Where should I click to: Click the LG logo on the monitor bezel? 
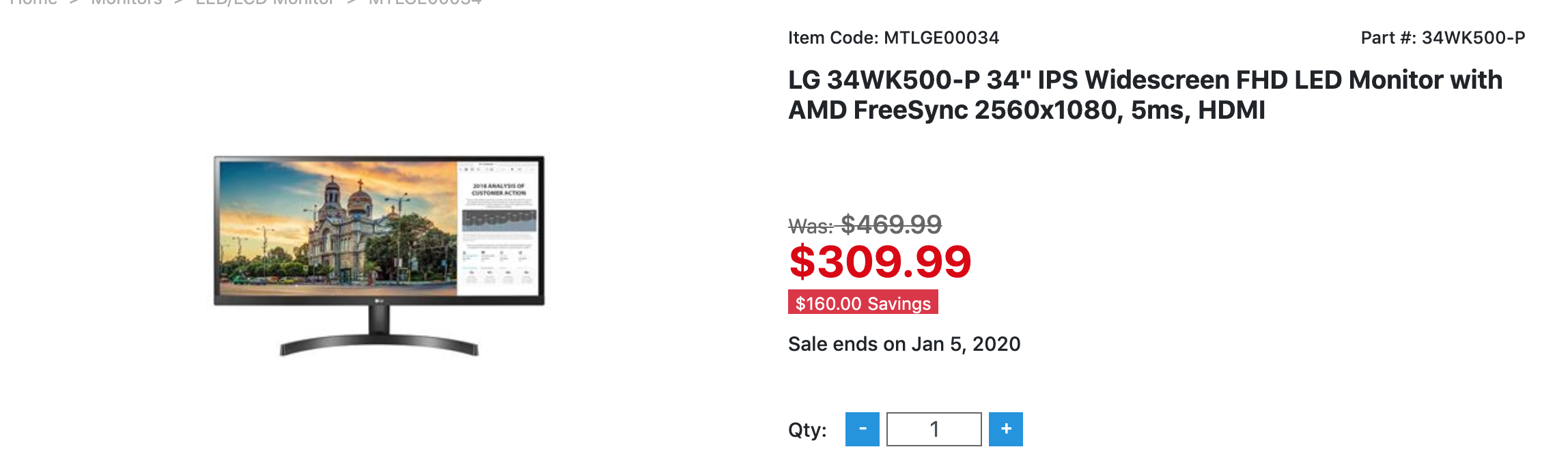(379, 301)
